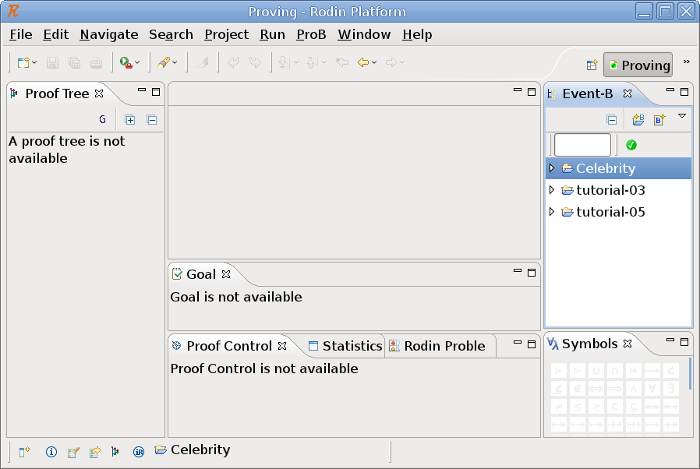The width and height of the screenshot is (700, 469).
Task: Click the New Event-B Project icon
Action: click(637, 119)
